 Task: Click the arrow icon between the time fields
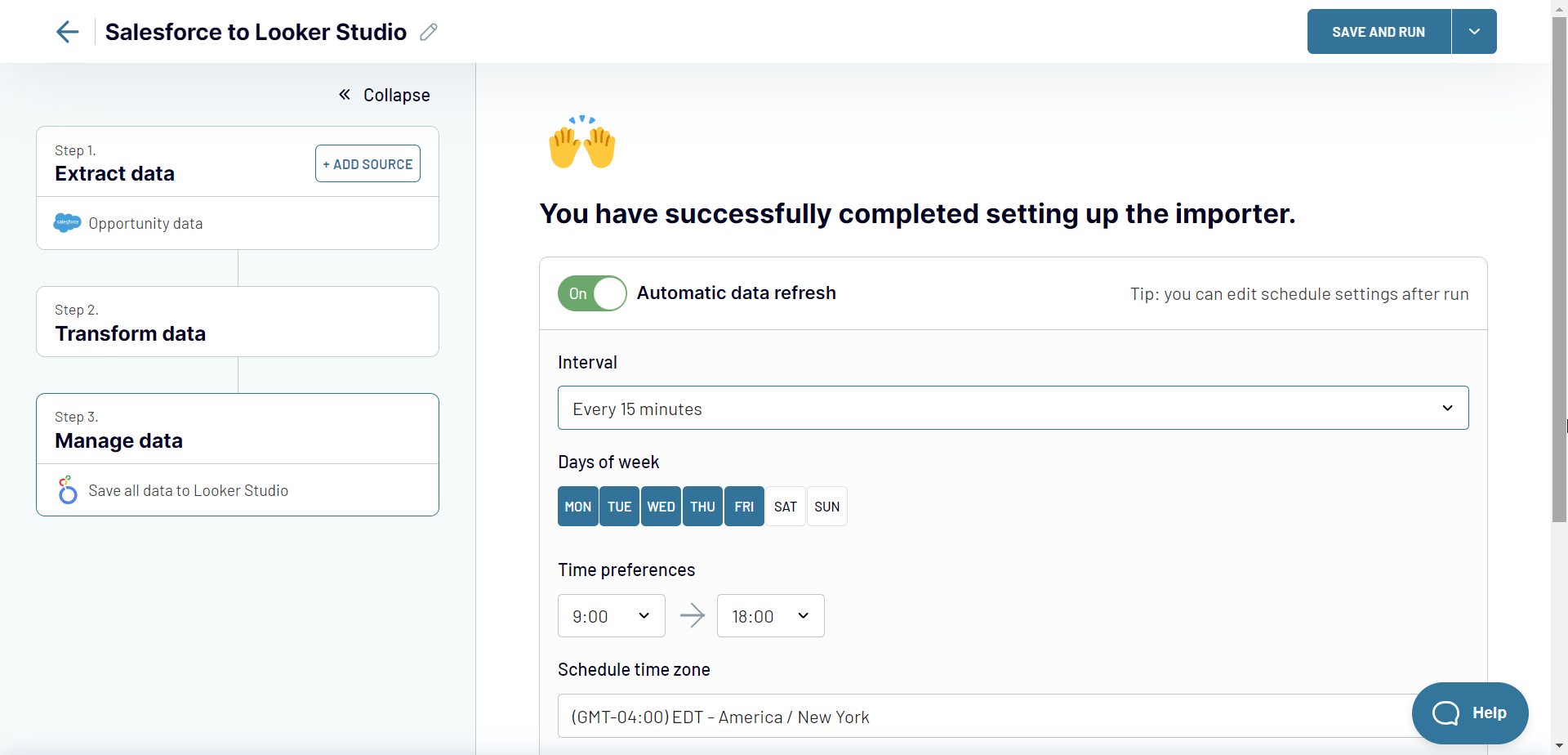(x=693, y=615)
